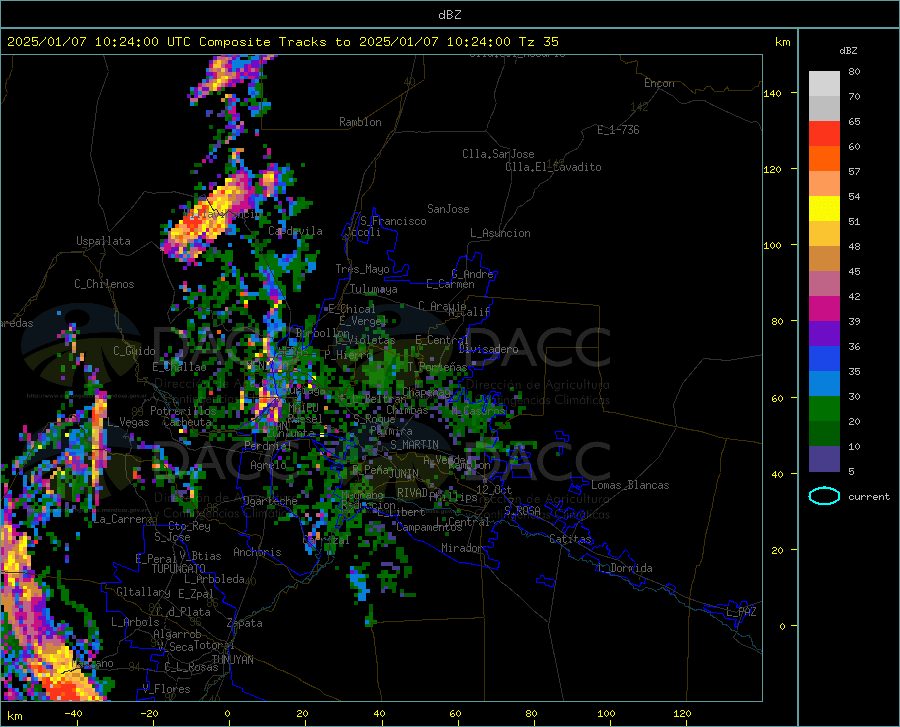Click the 'Uspallata' map label
Viewport: 900px width, 727px height.
(103, 241)
